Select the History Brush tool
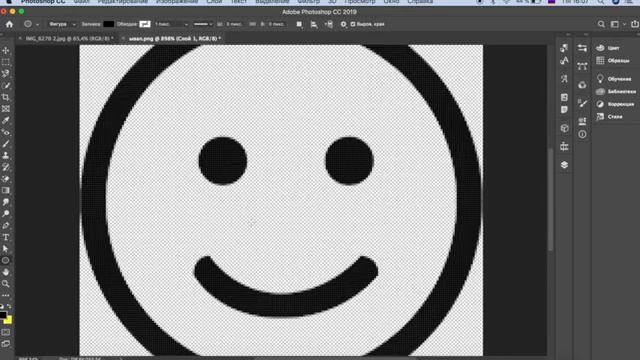This screenshot has width=640, height=360. (x=6, y=167)
